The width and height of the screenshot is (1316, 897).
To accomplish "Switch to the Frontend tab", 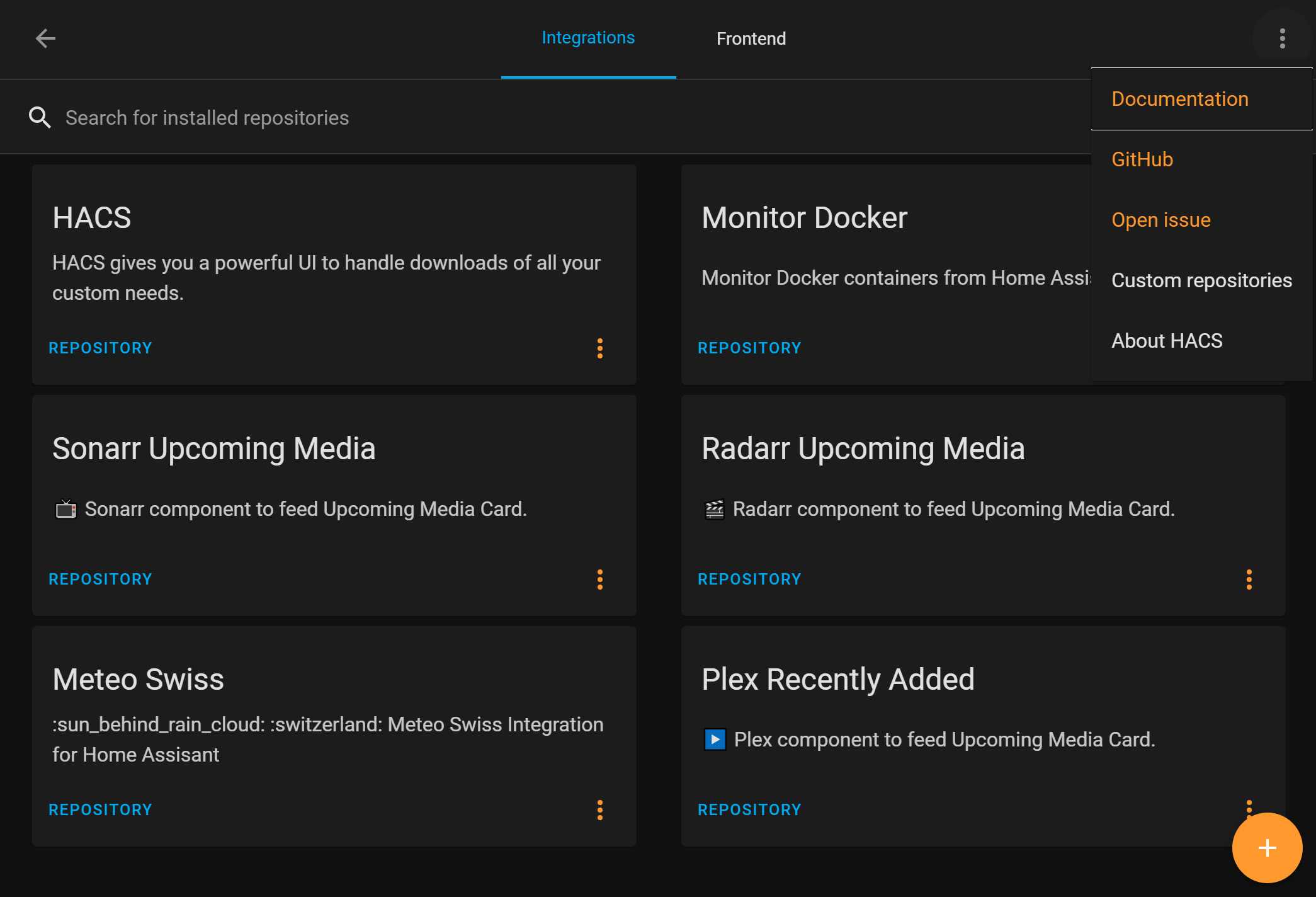I will pyautogui.click(x=751, y=39).
